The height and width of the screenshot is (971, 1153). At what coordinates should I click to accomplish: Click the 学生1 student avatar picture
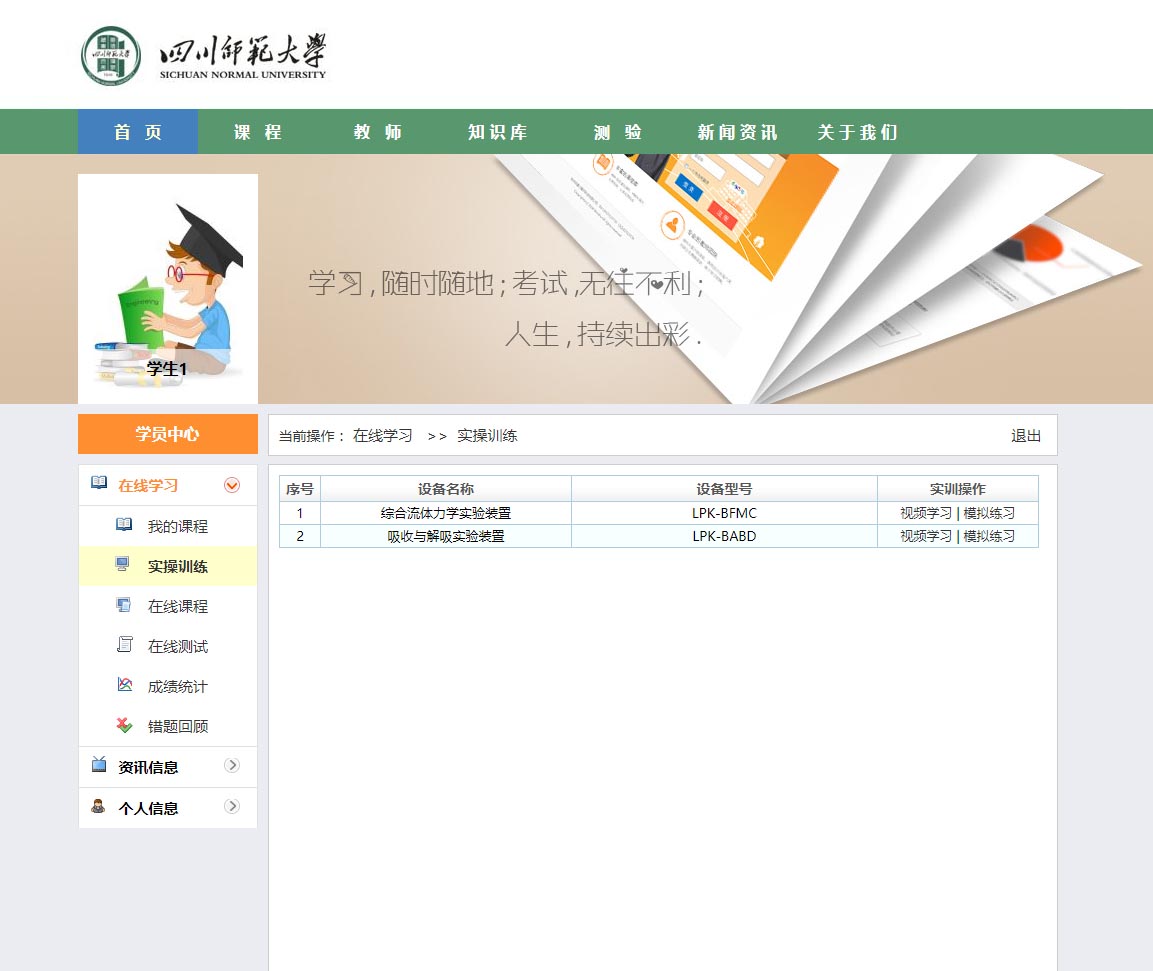click(168, 288)
